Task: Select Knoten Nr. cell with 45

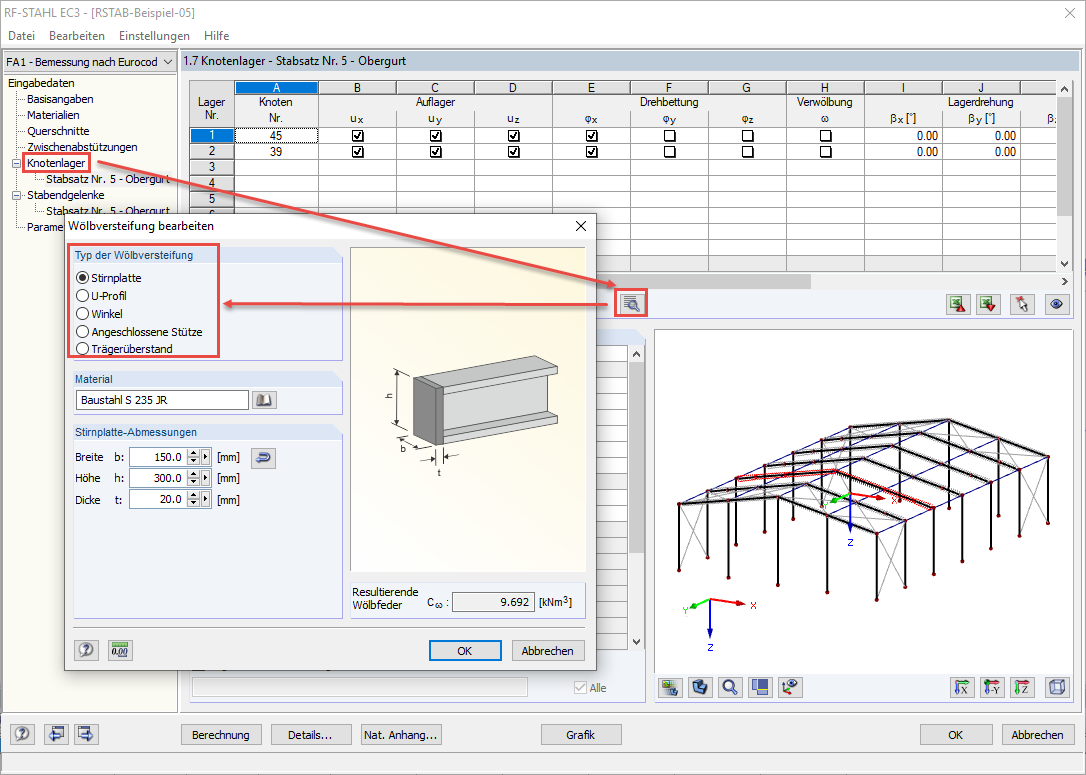Action: coord(276,136)
